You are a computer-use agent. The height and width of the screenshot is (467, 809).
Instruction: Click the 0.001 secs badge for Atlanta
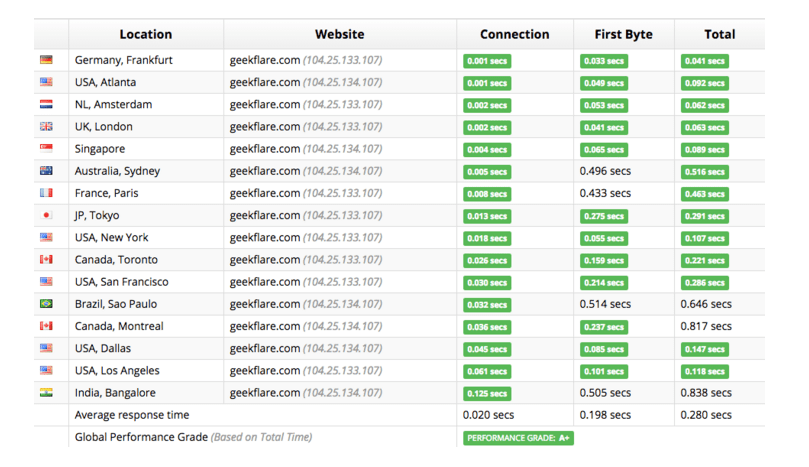(x=487, y=83)
